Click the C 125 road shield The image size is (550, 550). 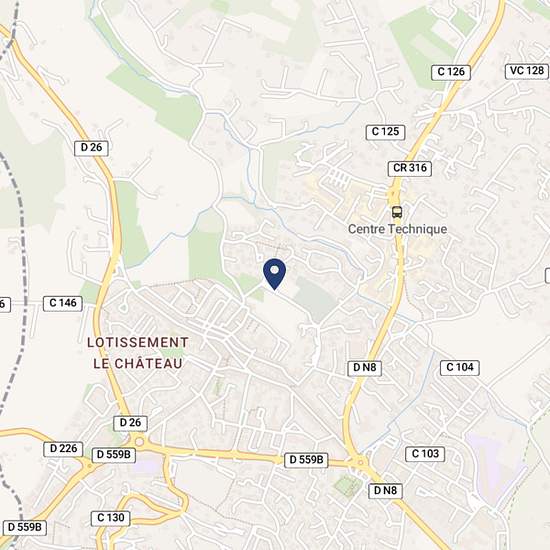click(x=385, y=132)
